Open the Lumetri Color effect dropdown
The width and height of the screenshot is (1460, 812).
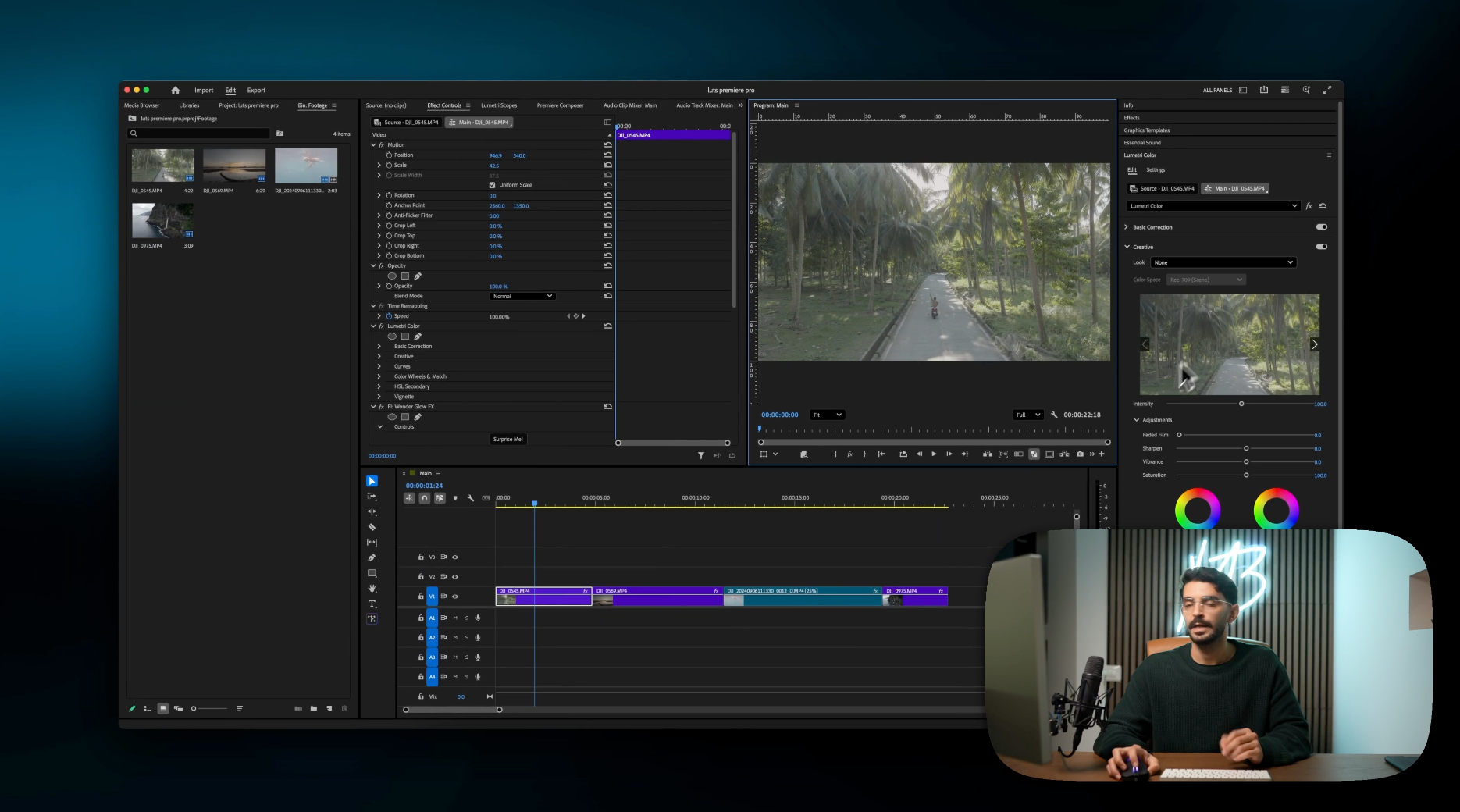[1213, 206]
